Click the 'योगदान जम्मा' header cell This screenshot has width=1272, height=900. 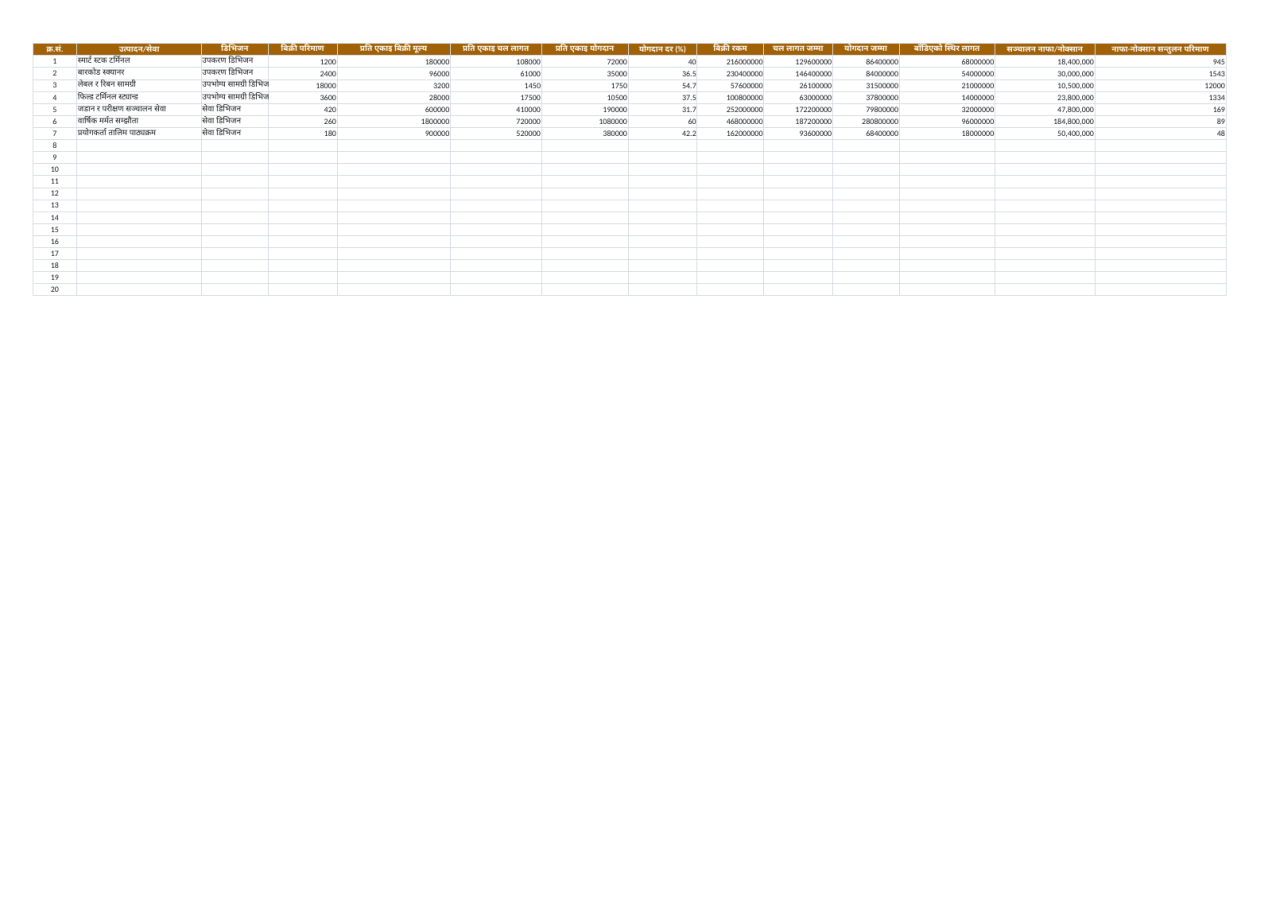click(x=866, y=49)
